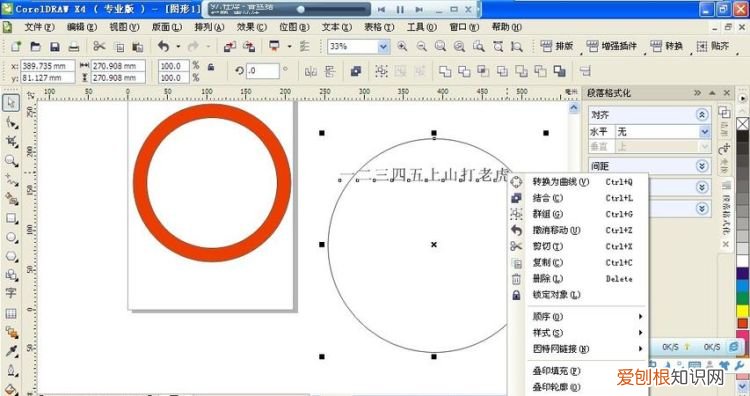Click the Import icon

coord(230,46)
